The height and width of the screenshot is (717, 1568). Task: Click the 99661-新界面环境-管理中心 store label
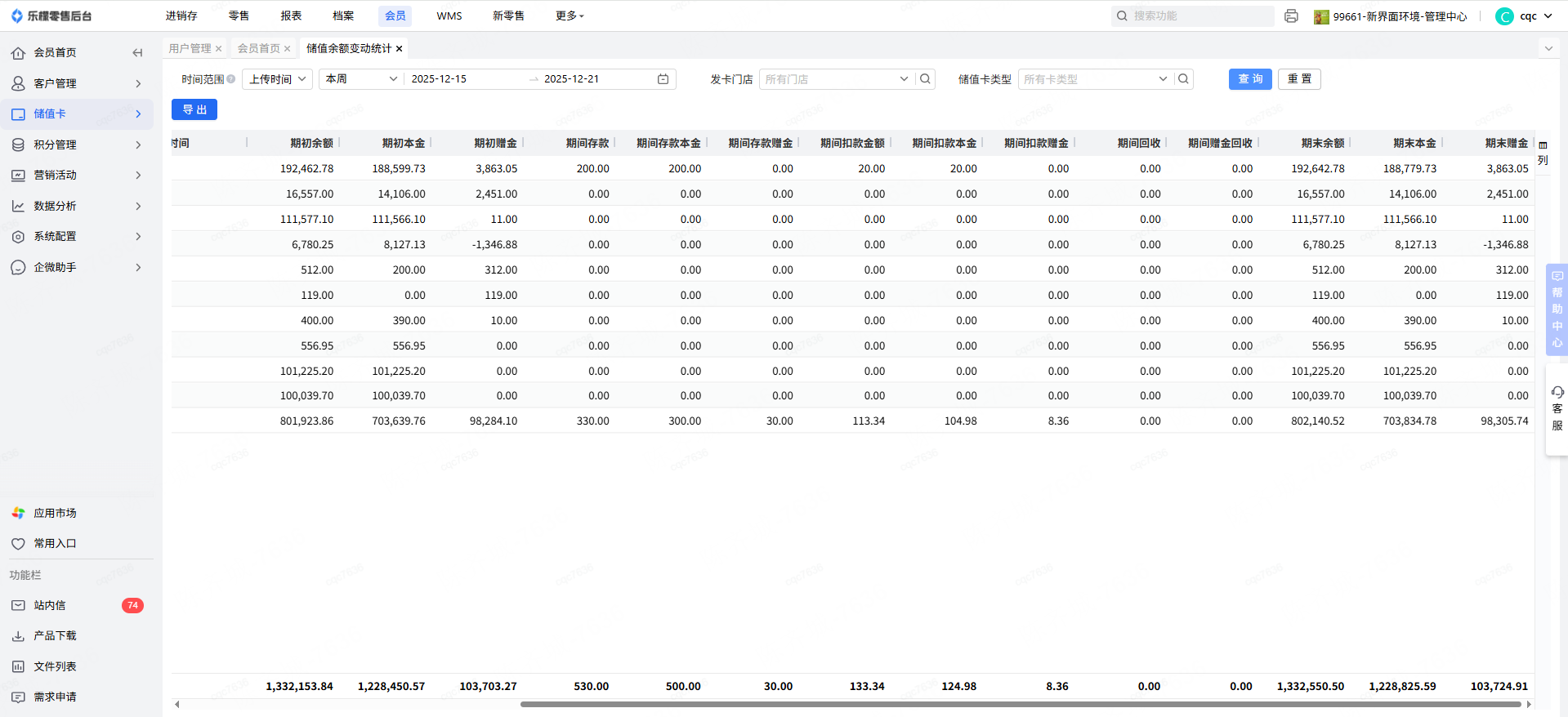coord(1400,16)
